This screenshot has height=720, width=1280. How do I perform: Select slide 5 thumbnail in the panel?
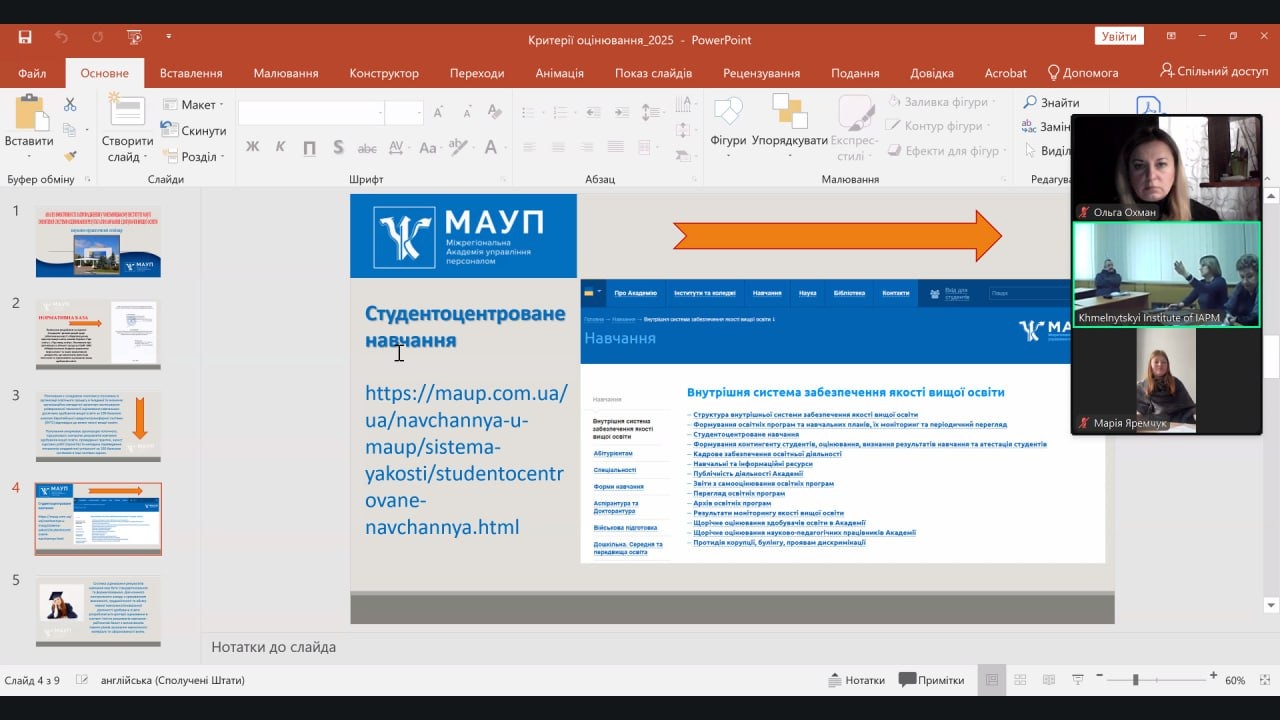coord(98,609)
